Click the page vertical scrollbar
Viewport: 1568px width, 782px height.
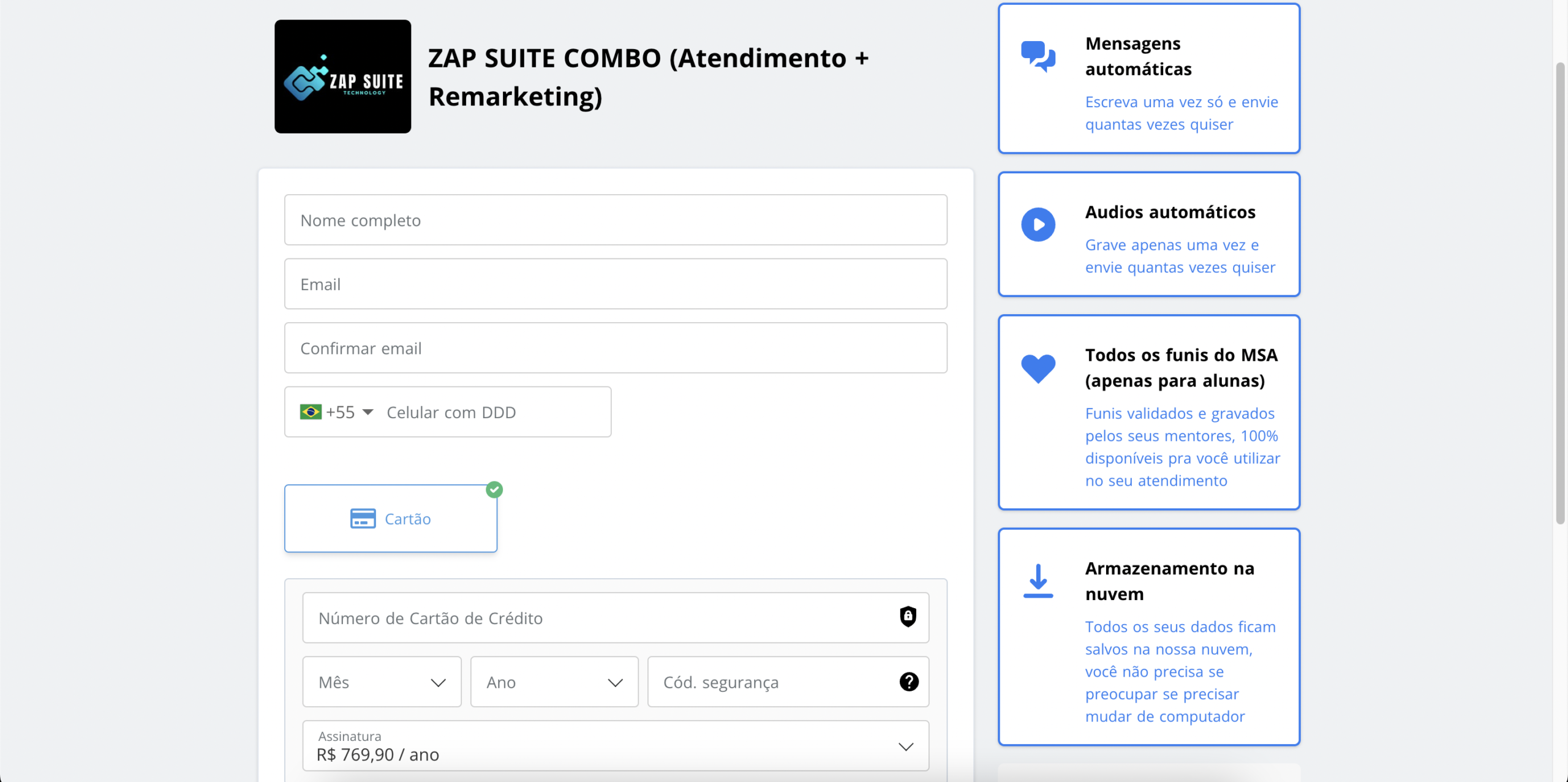(x=1561, y=293)
